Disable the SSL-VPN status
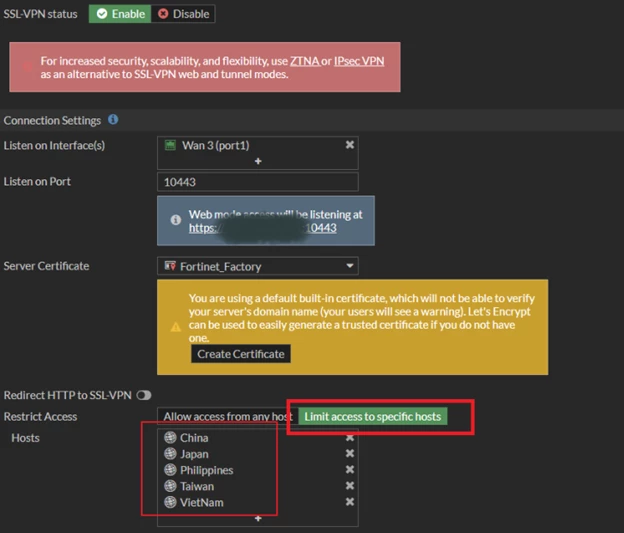 [183, 14]
